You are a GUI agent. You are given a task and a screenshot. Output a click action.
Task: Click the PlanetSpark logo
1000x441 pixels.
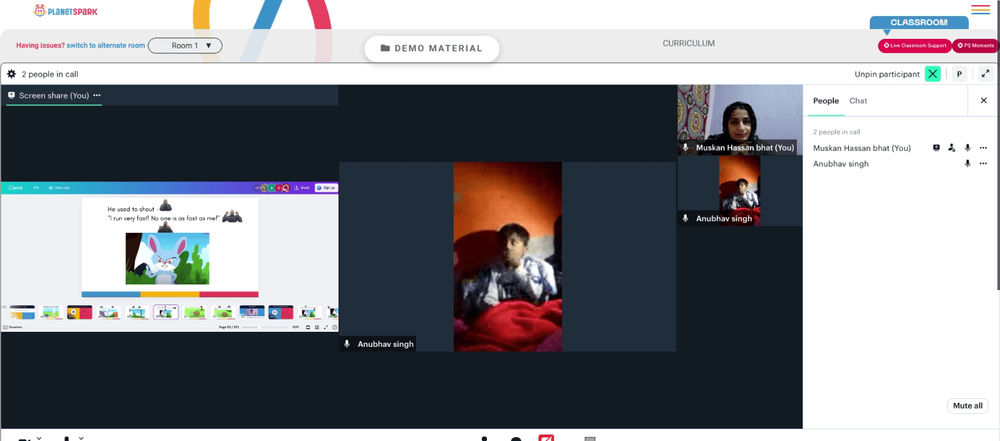(66, 11)
